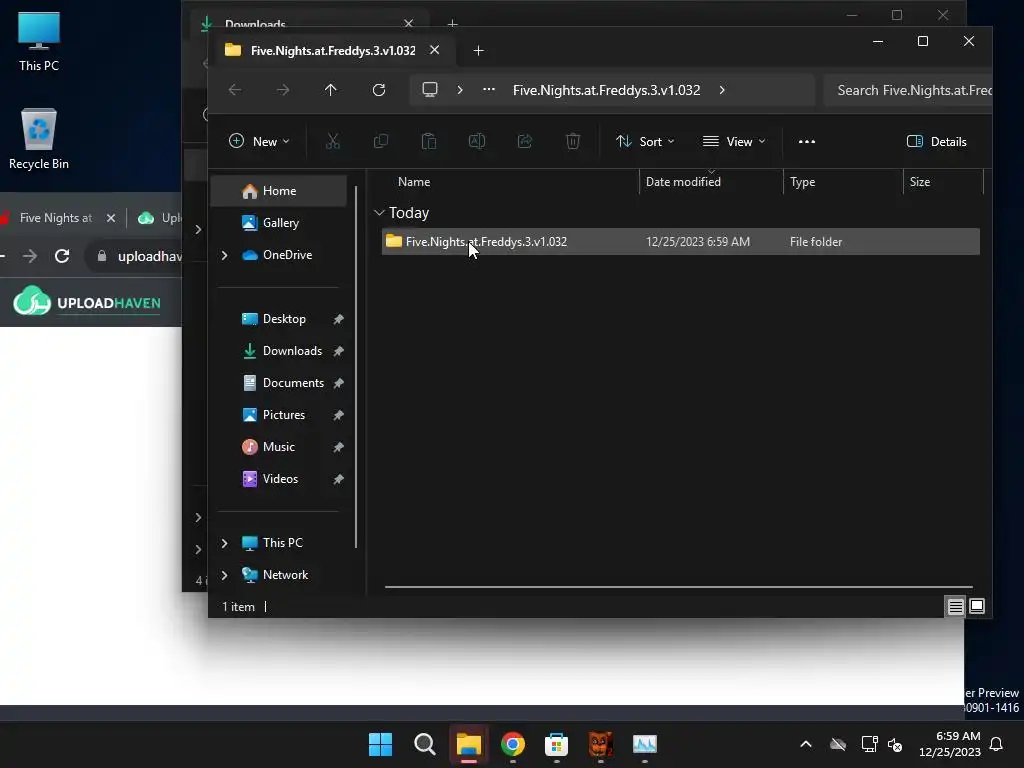Open taskbar Search

tap(424, 744)
